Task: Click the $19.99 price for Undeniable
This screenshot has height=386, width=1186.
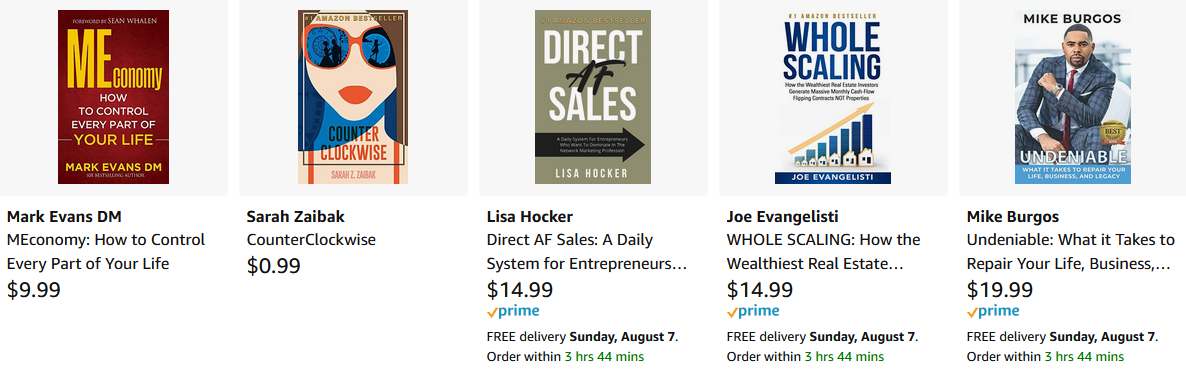Action: [999, 290]
